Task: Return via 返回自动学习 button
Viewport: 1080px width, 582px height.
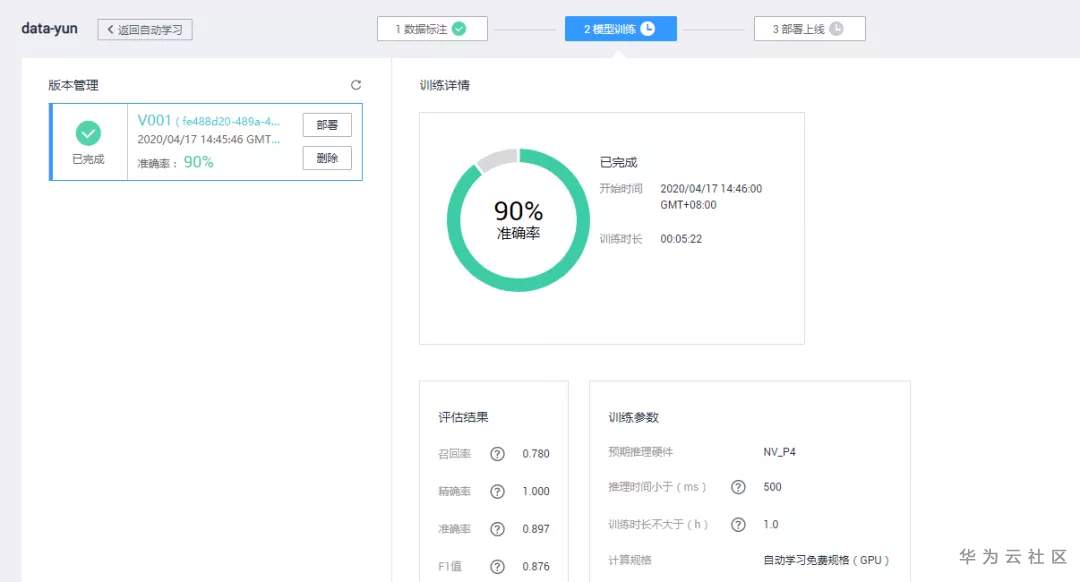Action: pos(145,30)
